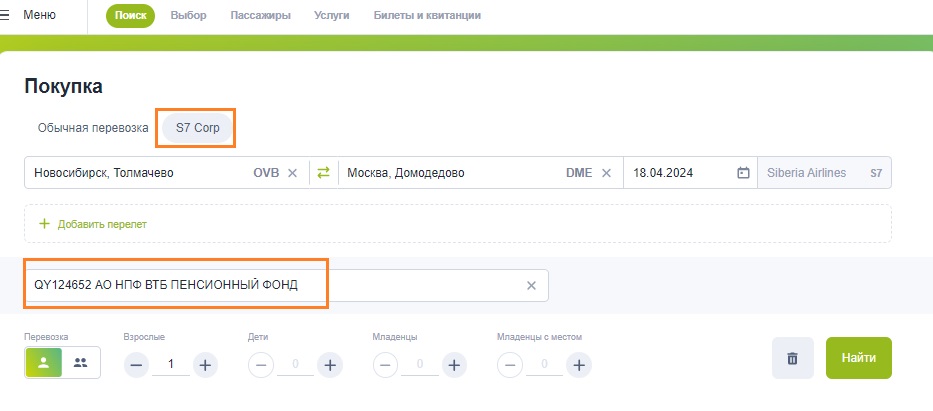Open the Билеты и квитанции tab
The width and height of the screenshot is (933, 411).
(427, 15)
